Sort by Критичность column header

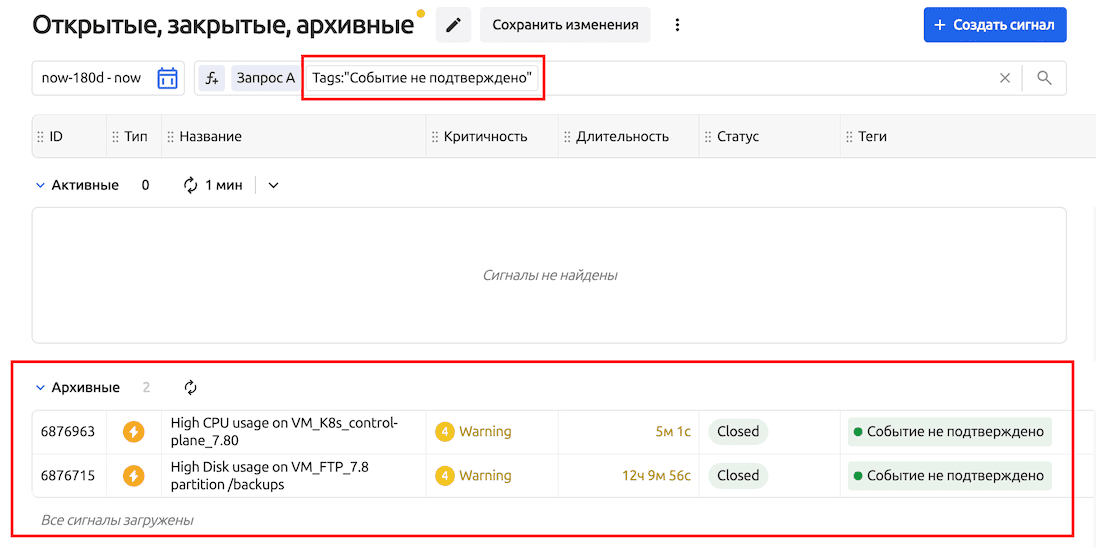(485, 136)
